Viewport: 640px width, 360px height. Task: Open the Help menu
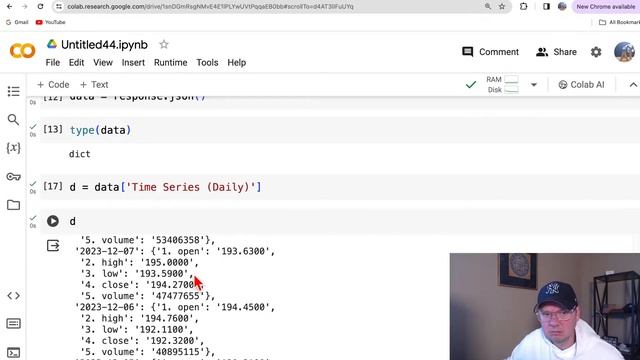tap(237, 62)
